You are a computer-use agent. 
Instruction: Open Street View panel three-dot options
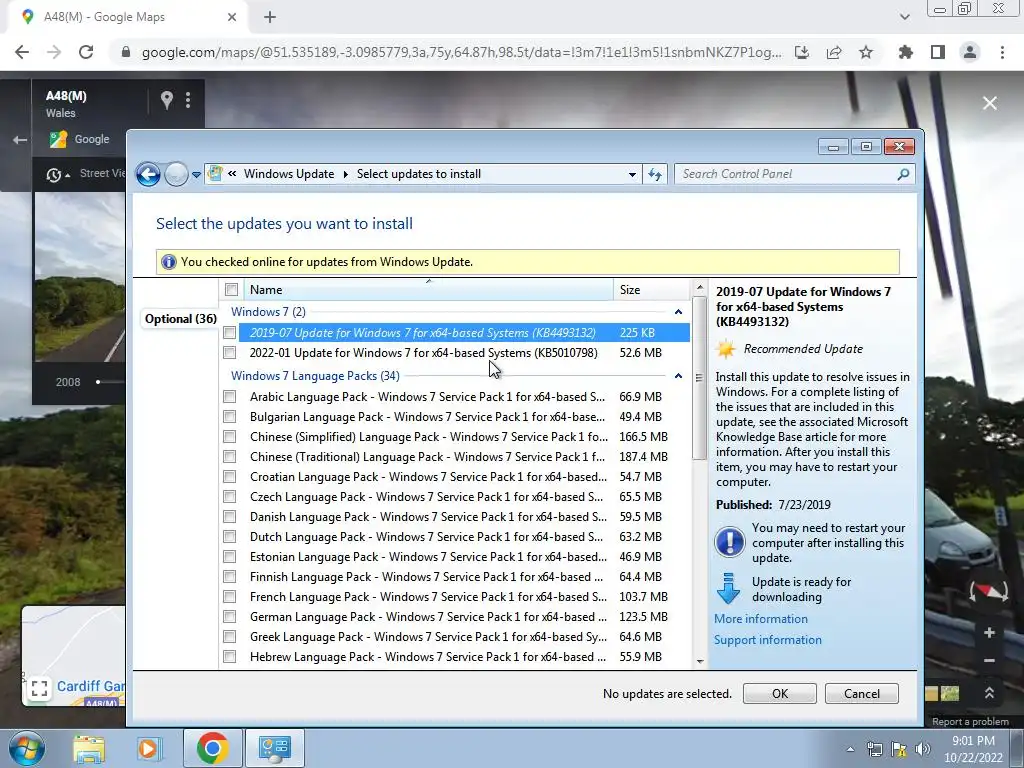click(x=188, y=100)
